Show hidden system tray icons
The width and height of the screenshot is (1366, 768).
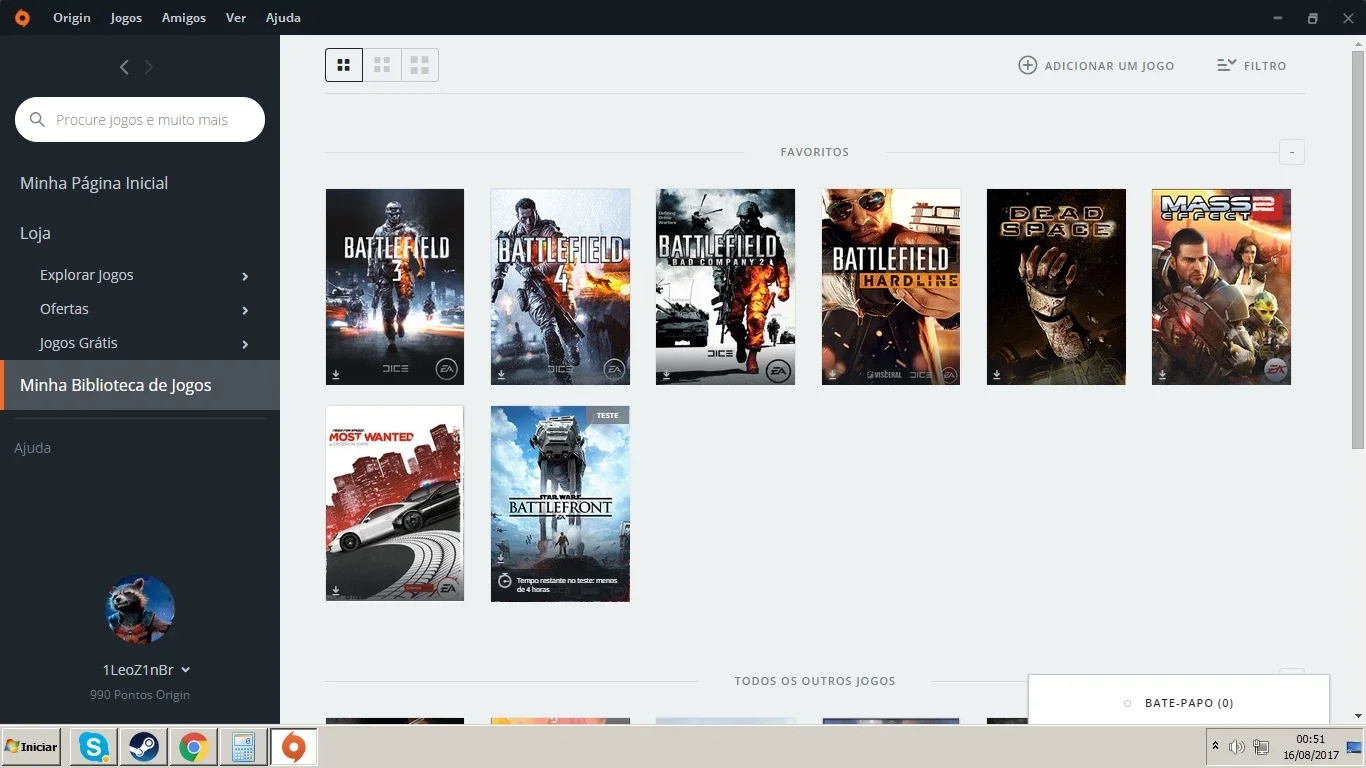point(1216,747)
